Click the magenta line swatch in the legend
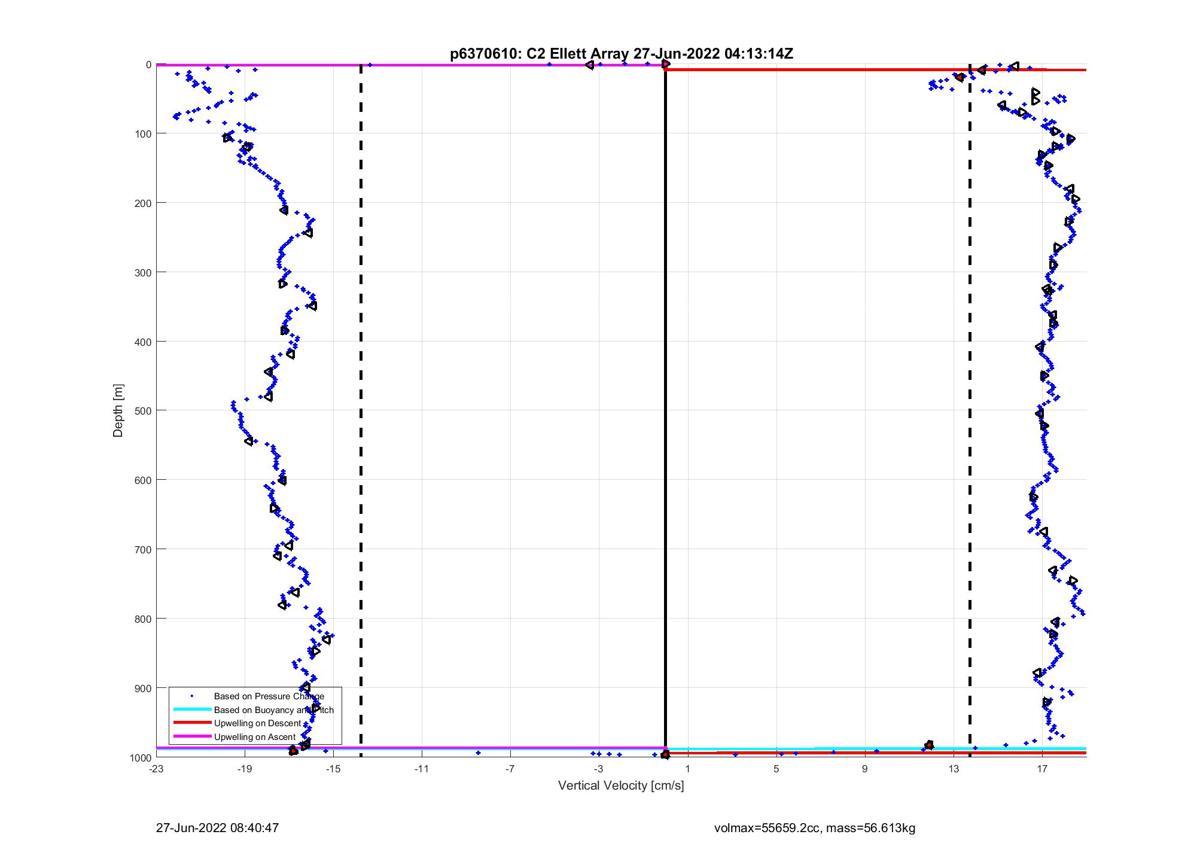Viewport: 1200px width, 851px height. coord(191,737)
